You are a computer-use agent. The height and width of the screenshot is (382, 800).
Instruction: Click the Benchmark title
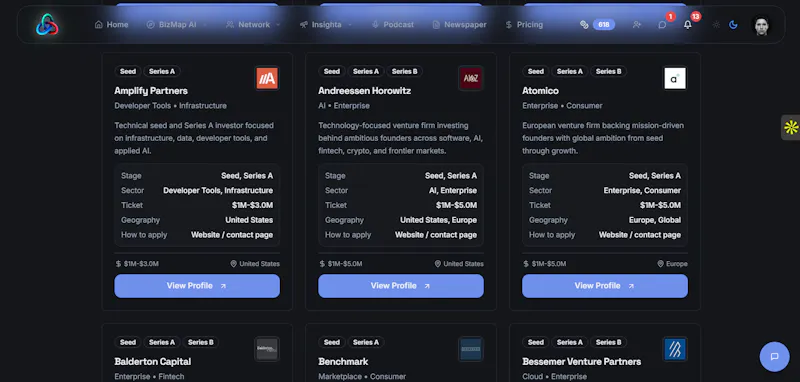343,362
